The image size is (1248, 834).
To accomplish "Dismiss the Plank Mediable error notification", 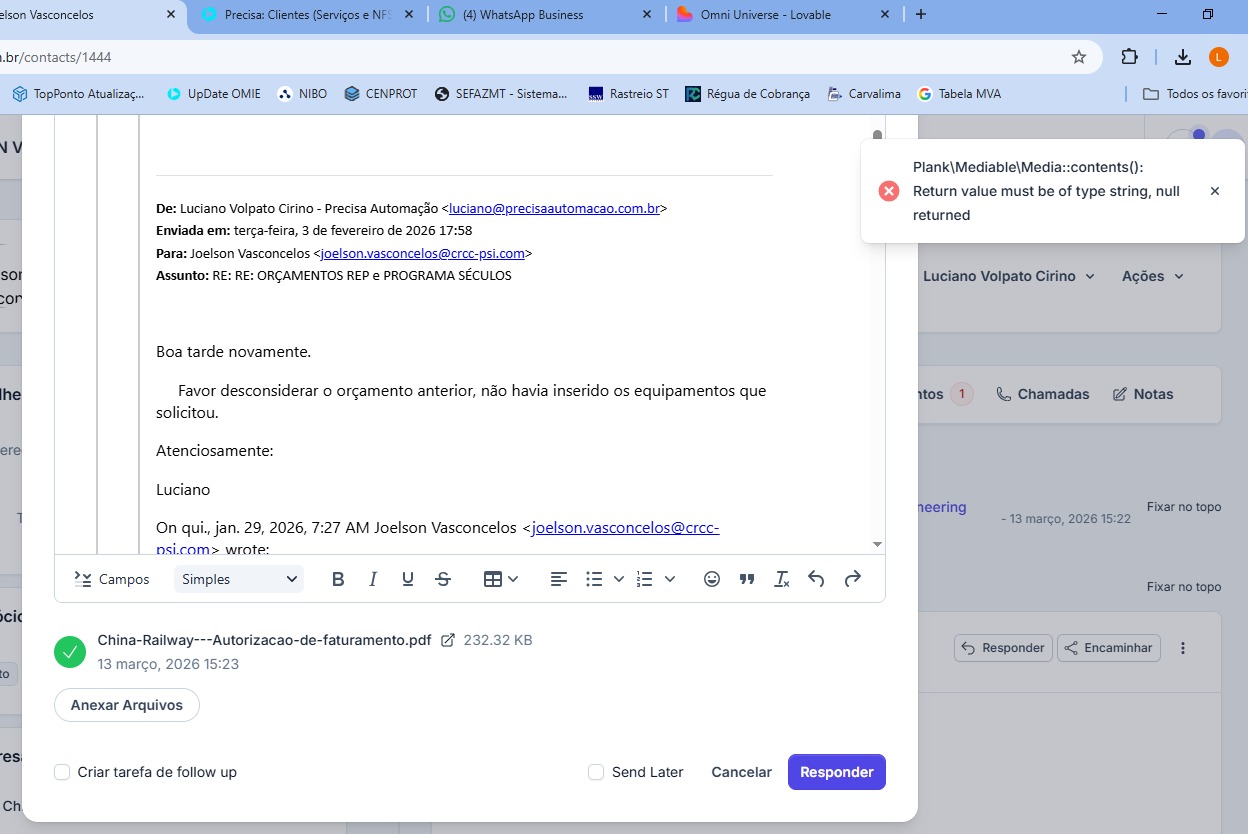I will pos(1215,191).
